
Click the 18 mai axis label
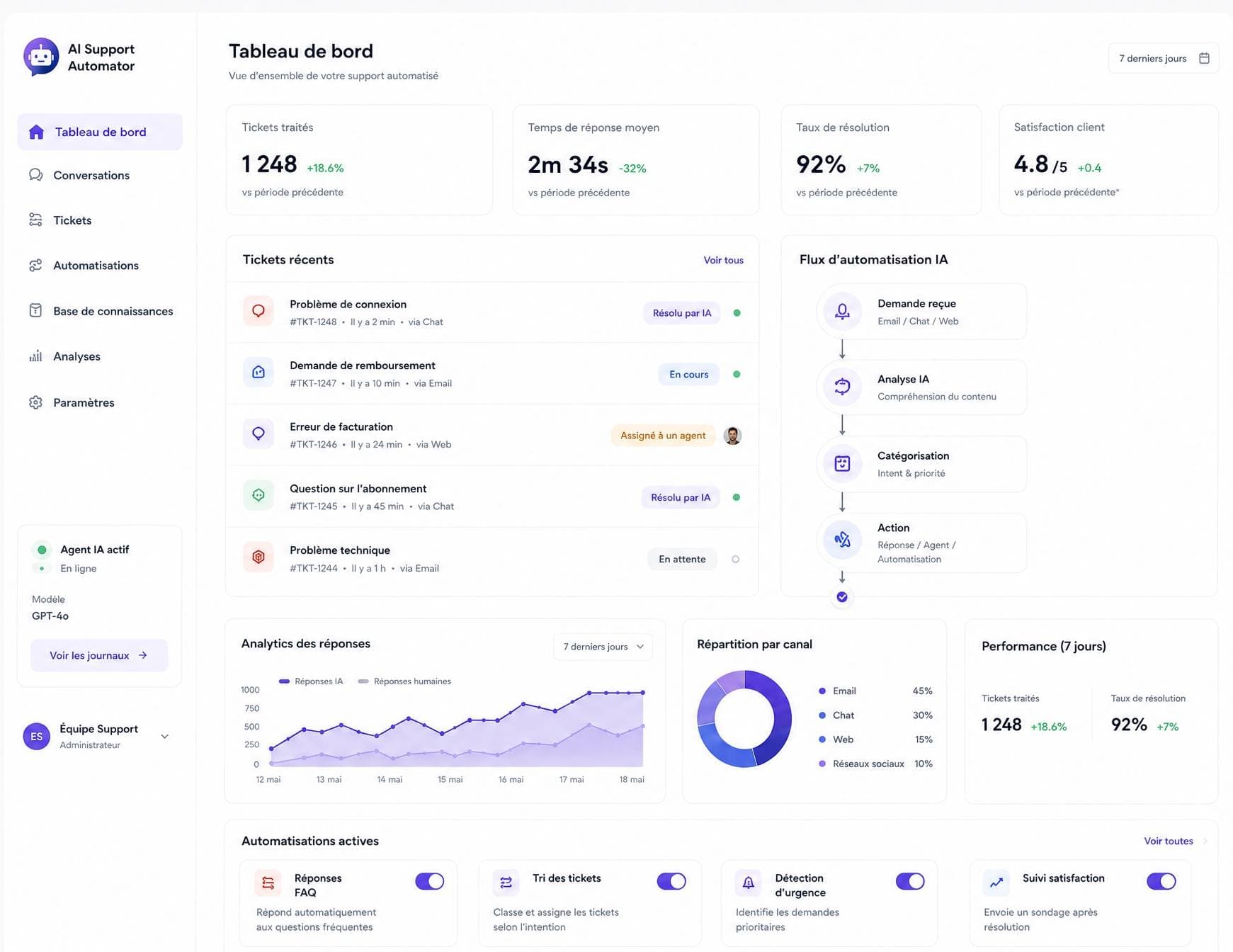[632, 779]
